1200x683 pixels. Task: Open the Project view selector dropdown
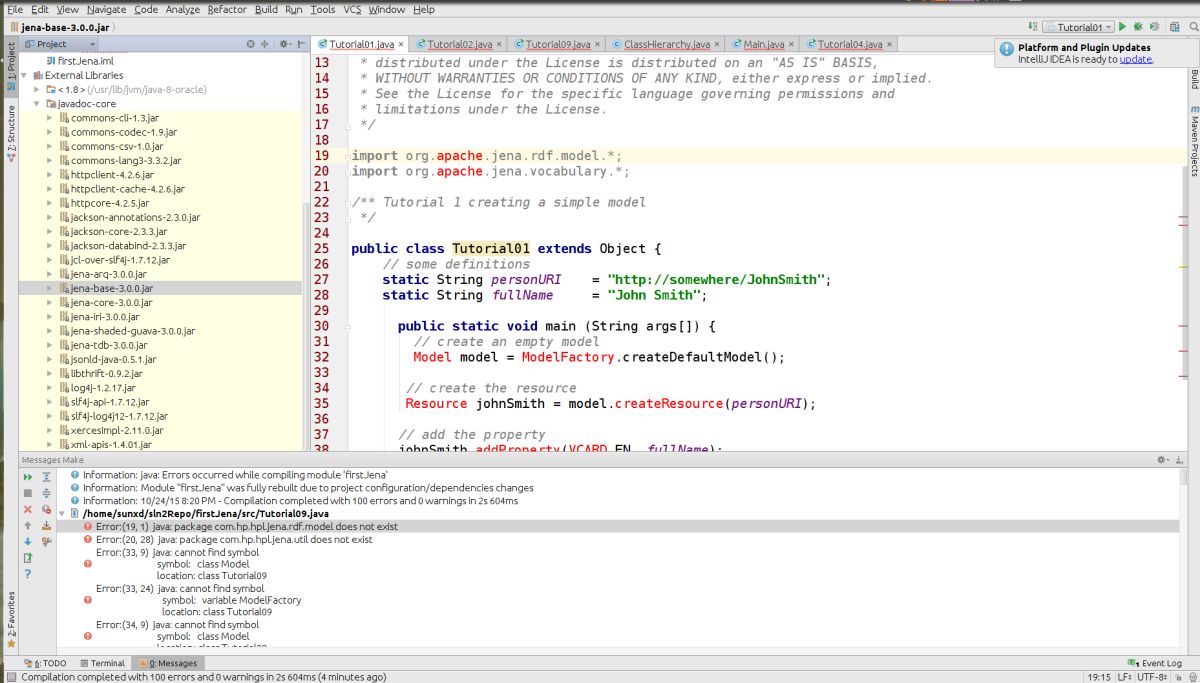(60, 44)
